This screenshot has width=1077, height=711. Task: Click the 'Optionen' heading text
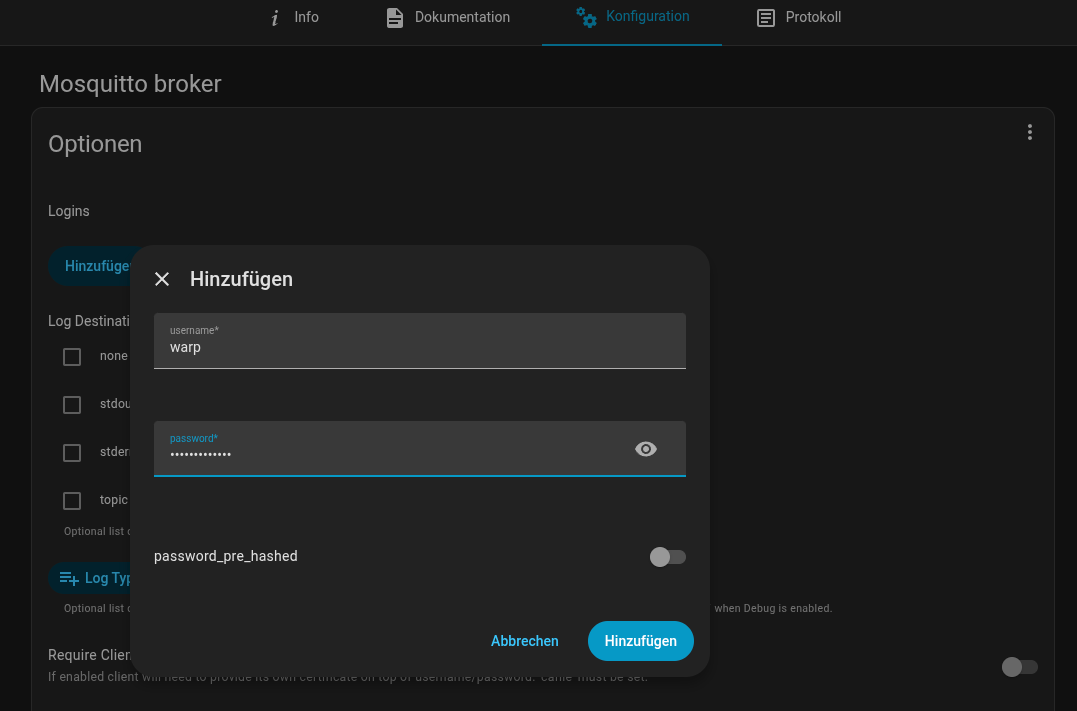pyautogui.click(x=95, y=144)
